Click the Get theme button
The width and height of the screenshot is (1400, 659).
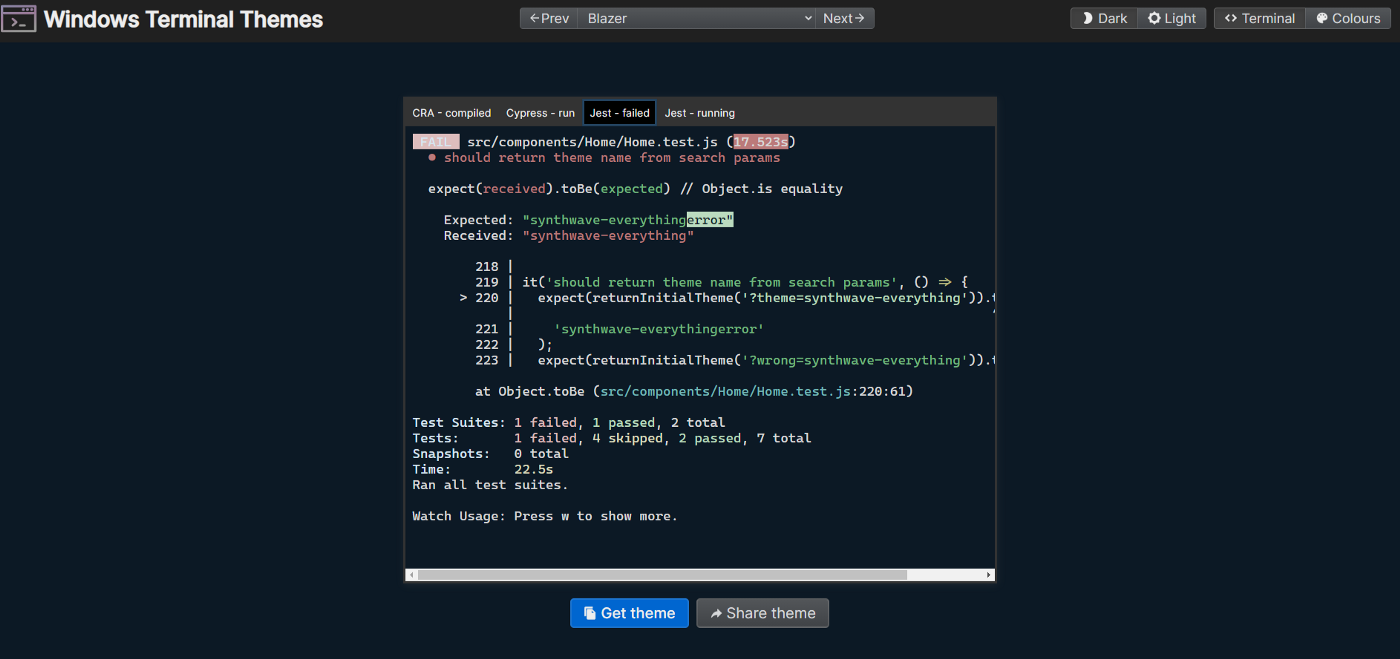(x=629, y=613)
